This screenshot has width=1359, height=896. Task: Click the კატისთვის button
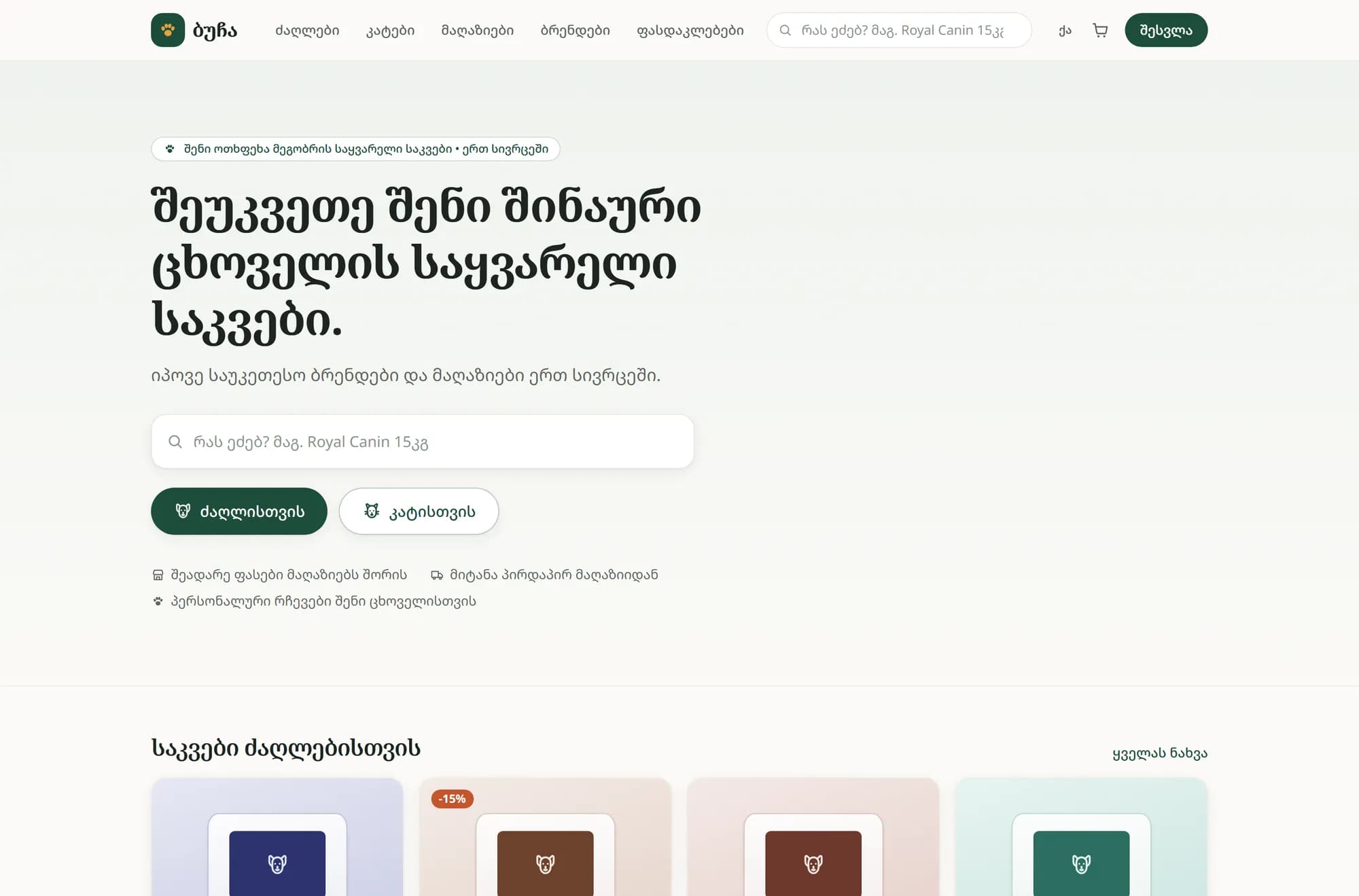click(419, 511)
